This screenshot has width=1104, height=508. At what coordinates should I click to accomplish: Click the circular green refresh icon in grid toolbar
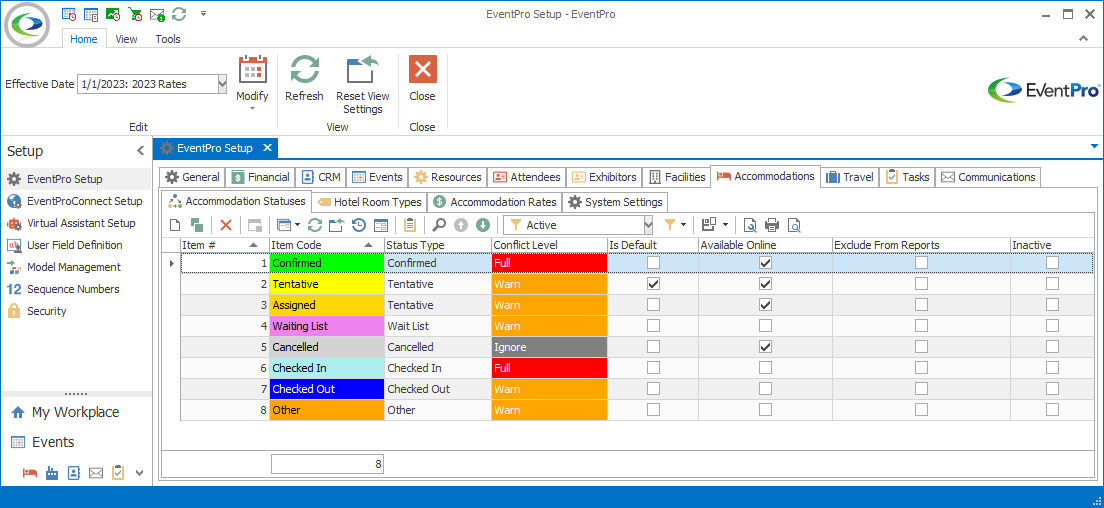click(x=315, y=225)
